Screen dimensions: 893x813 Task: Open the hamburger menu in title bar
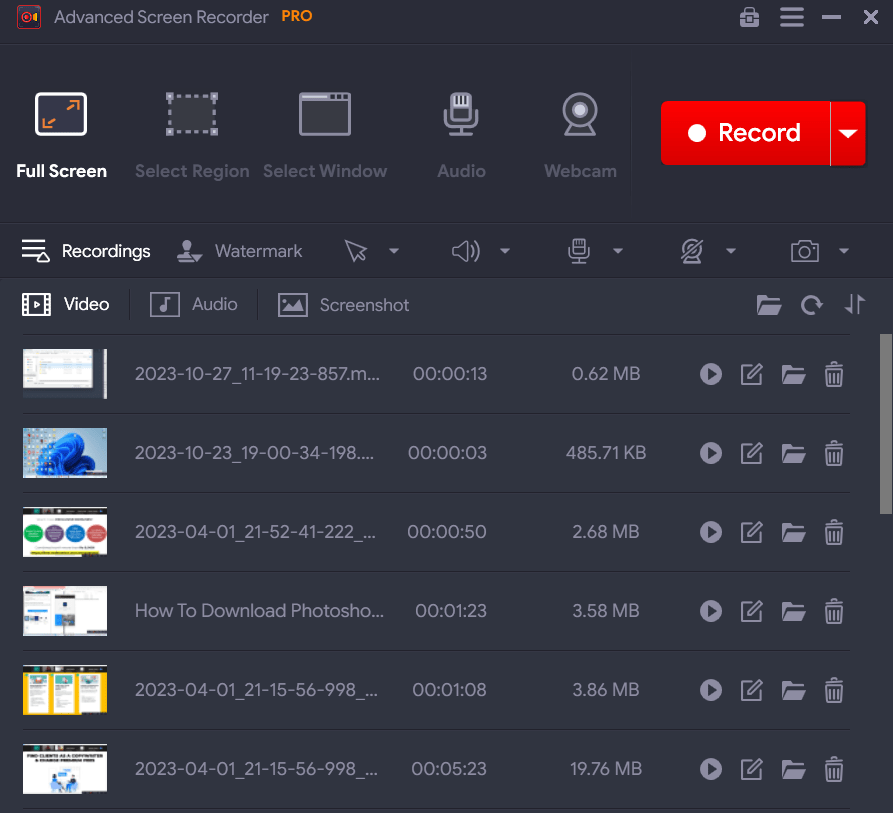792,18
